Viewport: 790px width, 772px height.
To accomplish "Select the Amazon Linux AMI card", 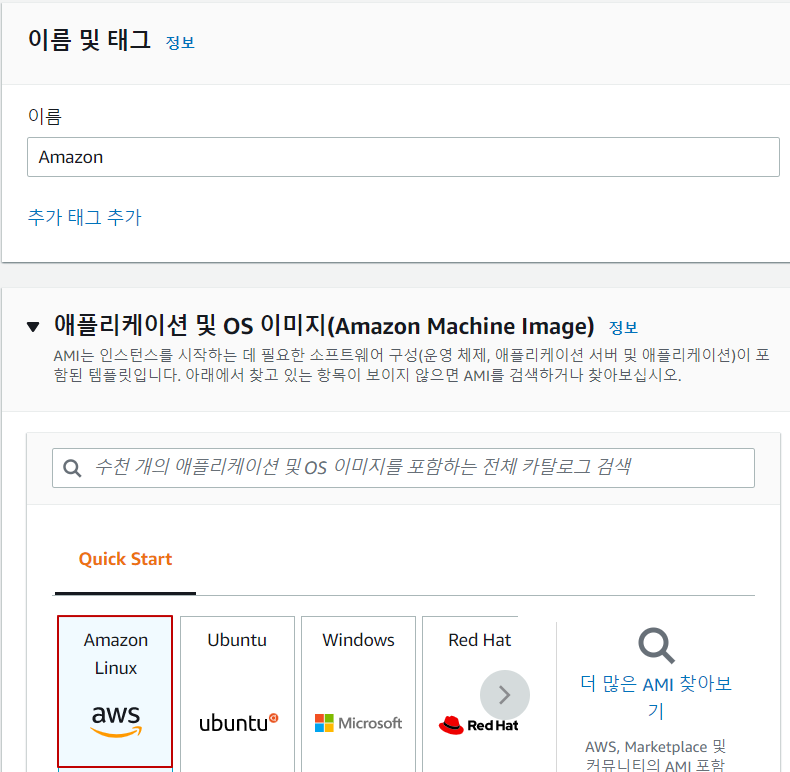I will point(115,691).
